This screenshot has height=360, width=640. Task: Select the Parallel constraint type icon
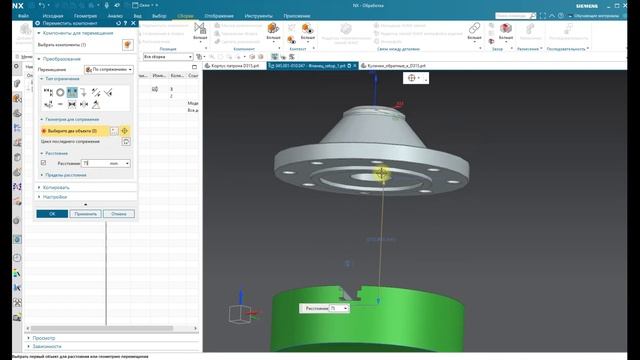[96, 92]
